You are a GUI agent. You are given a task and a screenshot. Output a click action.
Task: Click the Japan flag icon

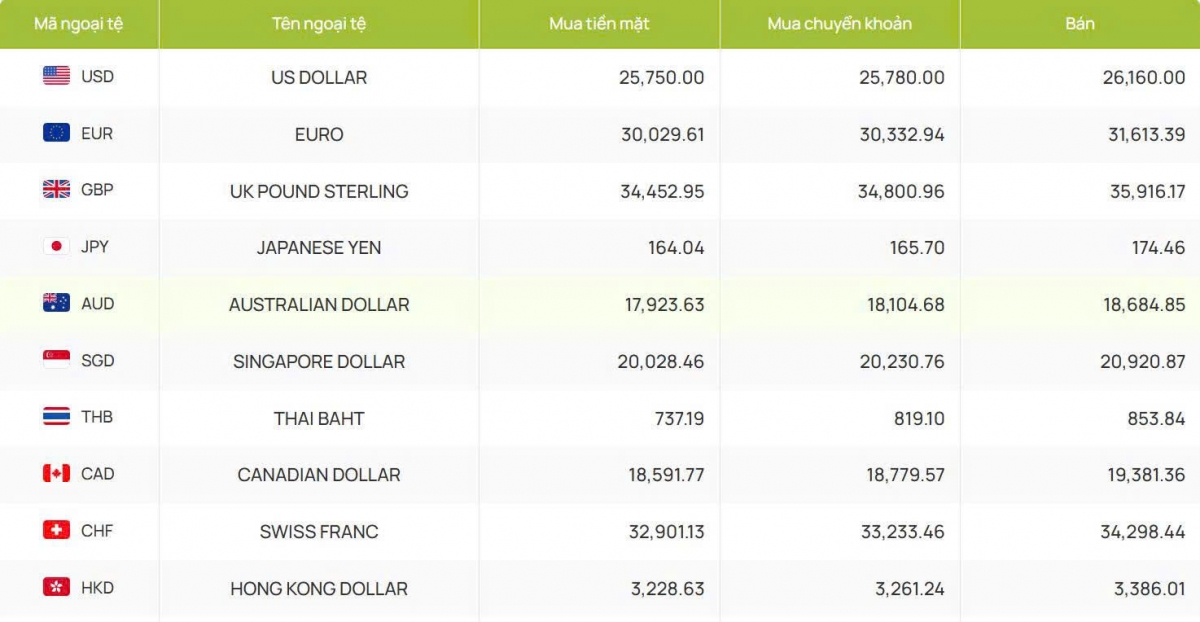click(56, 246)
